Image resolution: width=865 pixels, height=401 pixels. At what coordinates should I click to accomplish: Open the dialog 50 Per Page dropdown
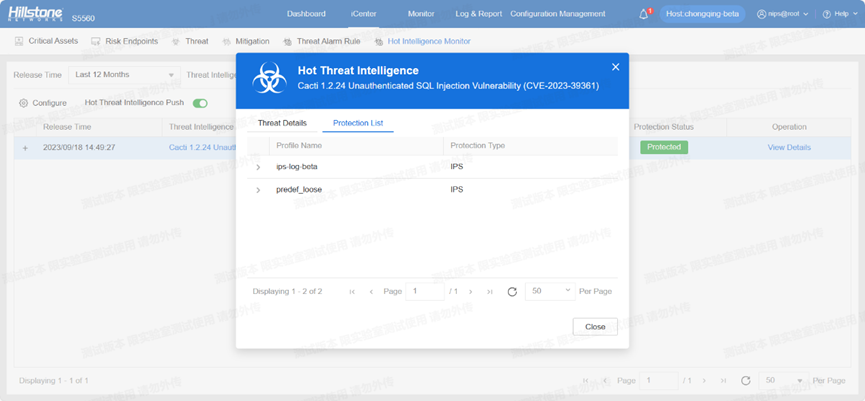tap(551, 291)
